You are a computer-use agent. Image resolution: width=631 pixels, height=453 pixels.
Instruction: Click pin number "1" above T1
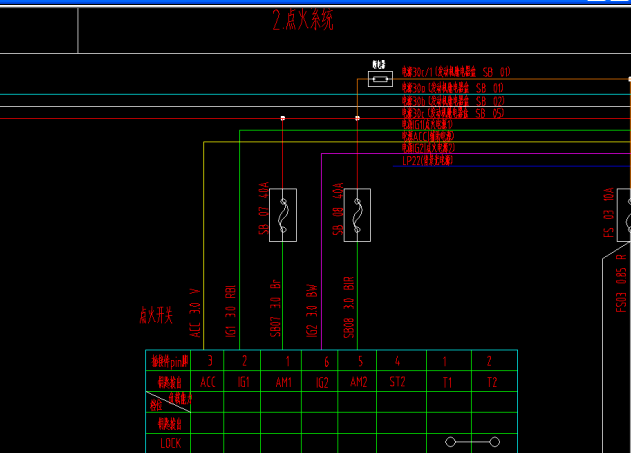tap(445, 362)
